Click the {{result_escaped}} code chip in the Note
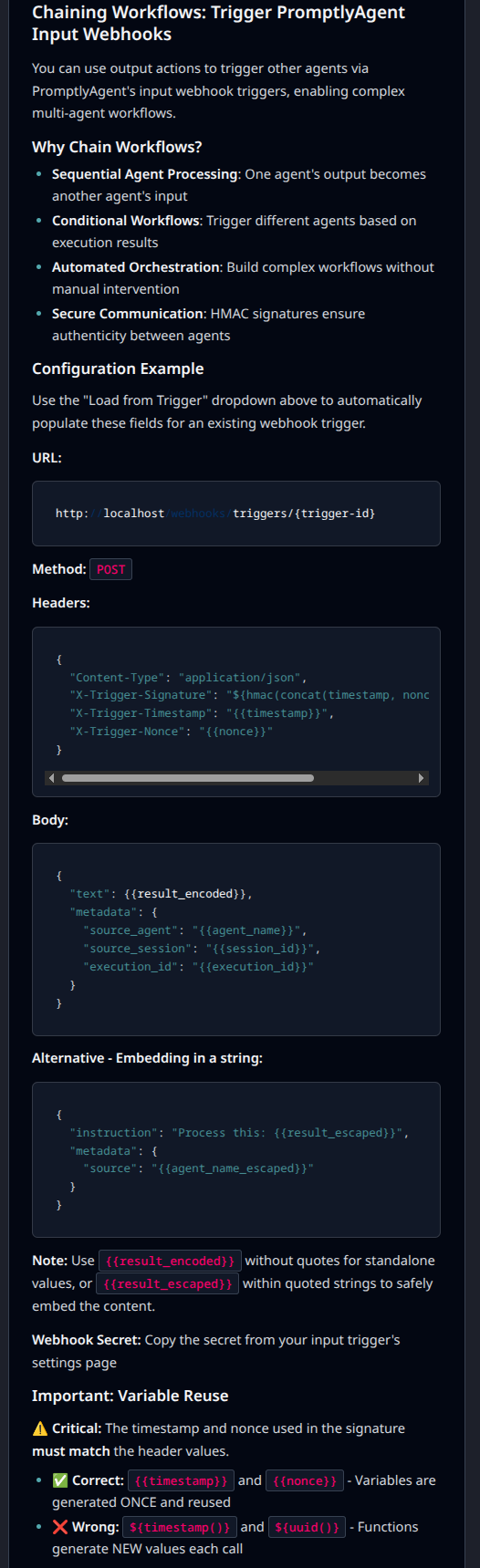This screenshot has width=480, height=1568. [167, 1283]
